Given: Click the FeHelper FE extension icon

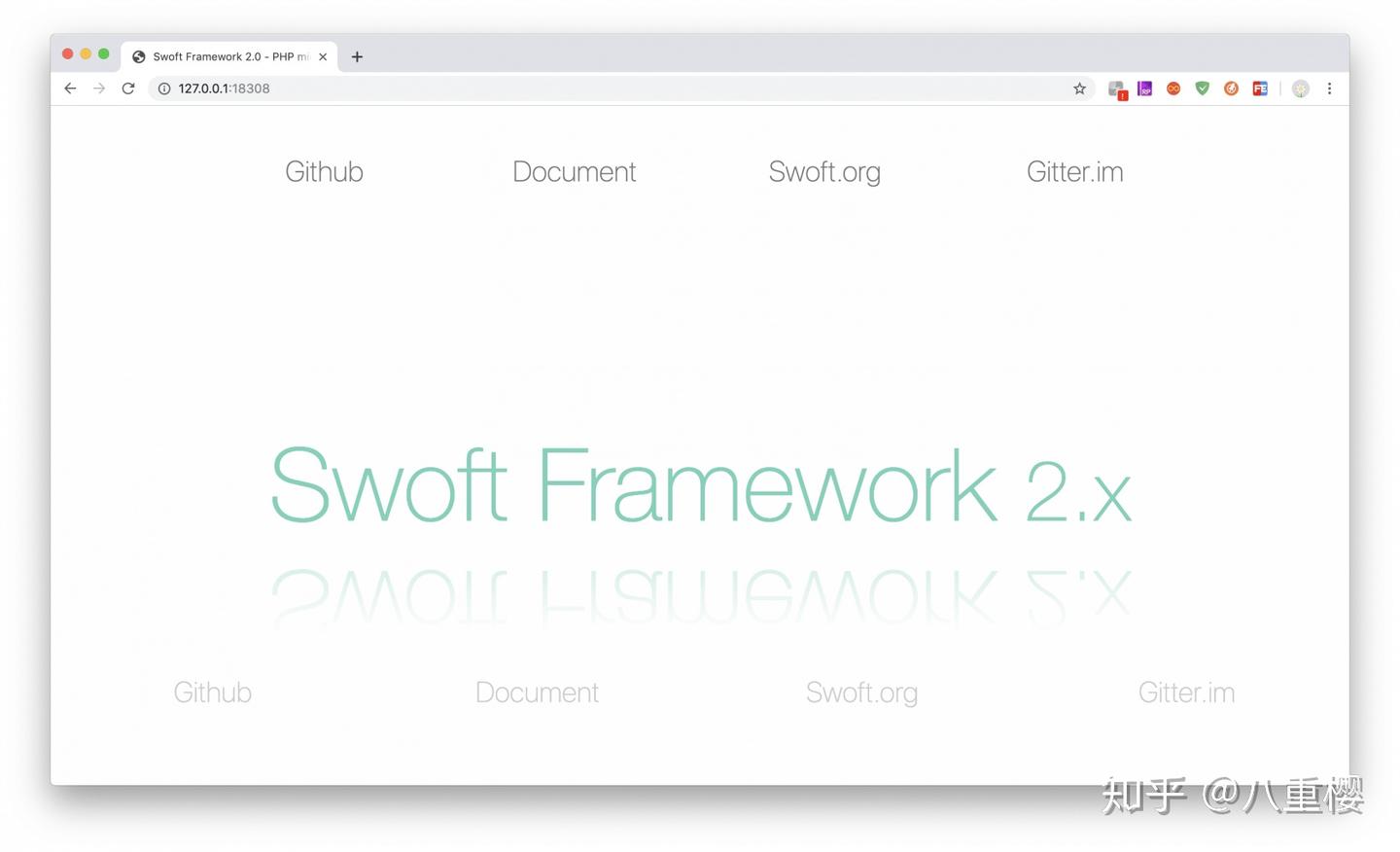Looking at the screenshot, I should (1260, 89).
